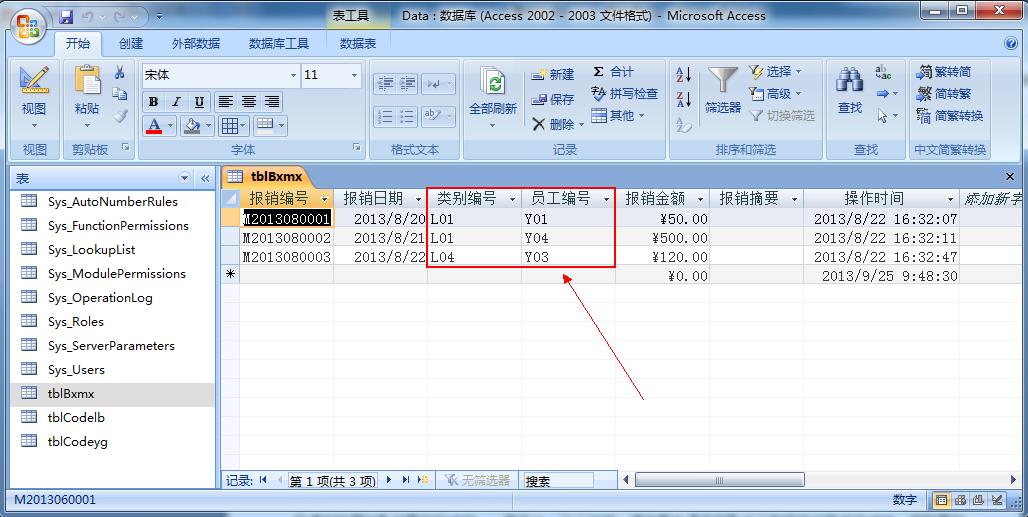Save via quick access toolbar disk icon

[66, 16]
